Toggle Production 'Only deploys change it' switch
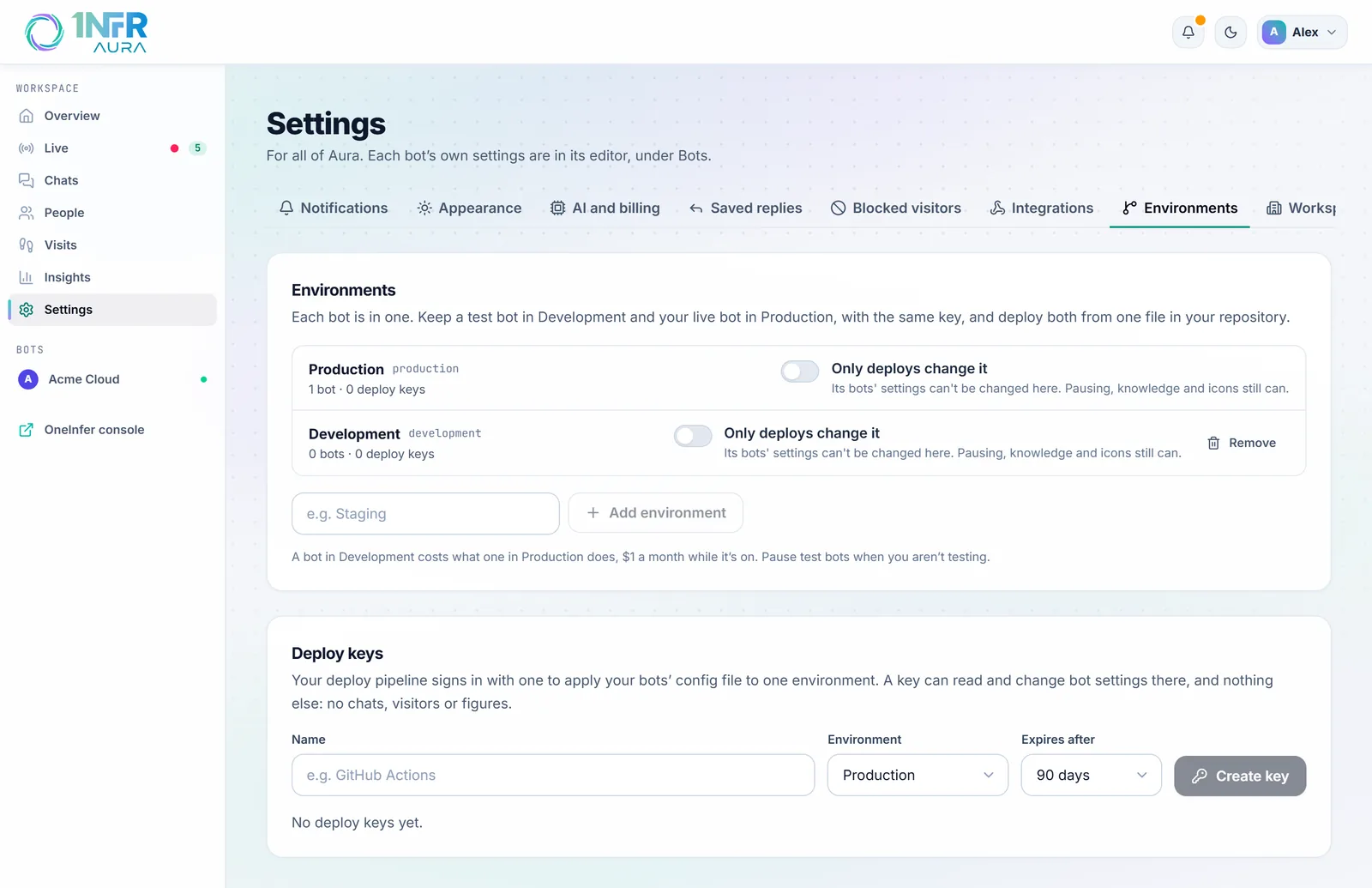Screen dimensions: 1372x888 pyautogui.click(x=799, y=371)
